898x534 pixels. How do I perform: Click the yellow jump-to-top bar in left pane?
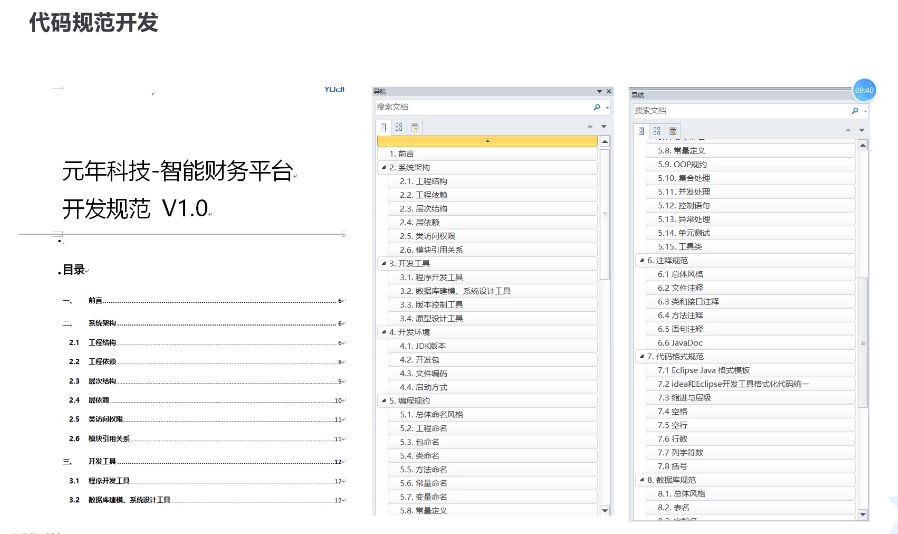(487, 141)
